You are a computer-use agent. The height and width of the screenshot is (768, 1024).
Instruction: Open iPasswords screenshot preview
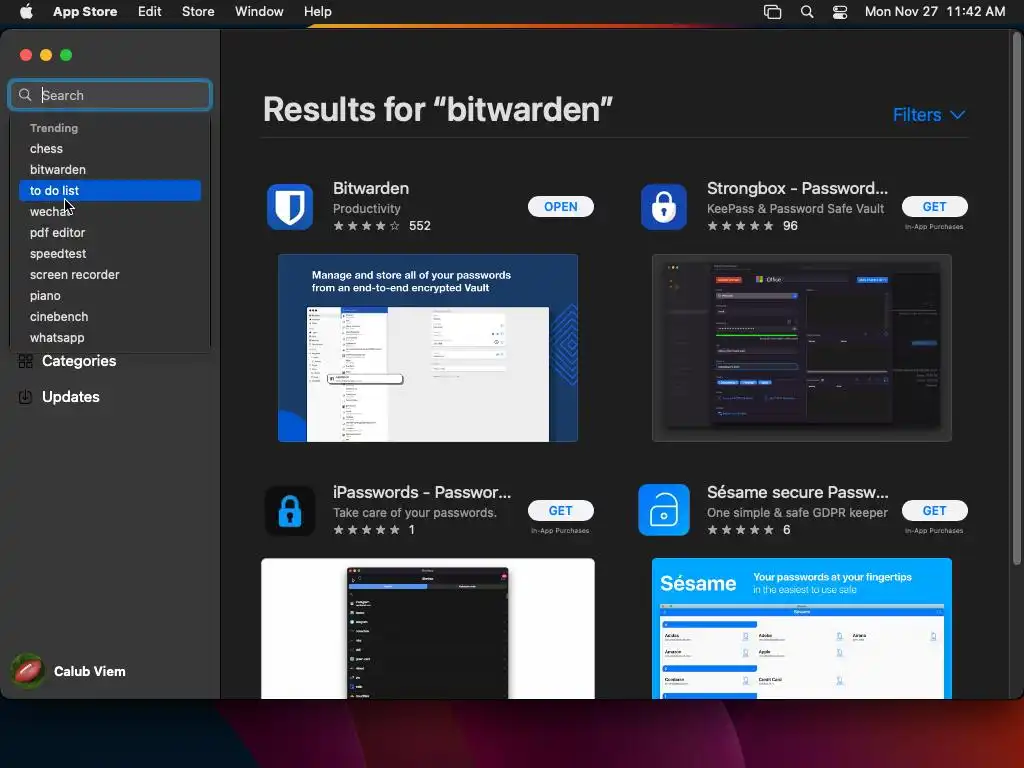point(428,628)
